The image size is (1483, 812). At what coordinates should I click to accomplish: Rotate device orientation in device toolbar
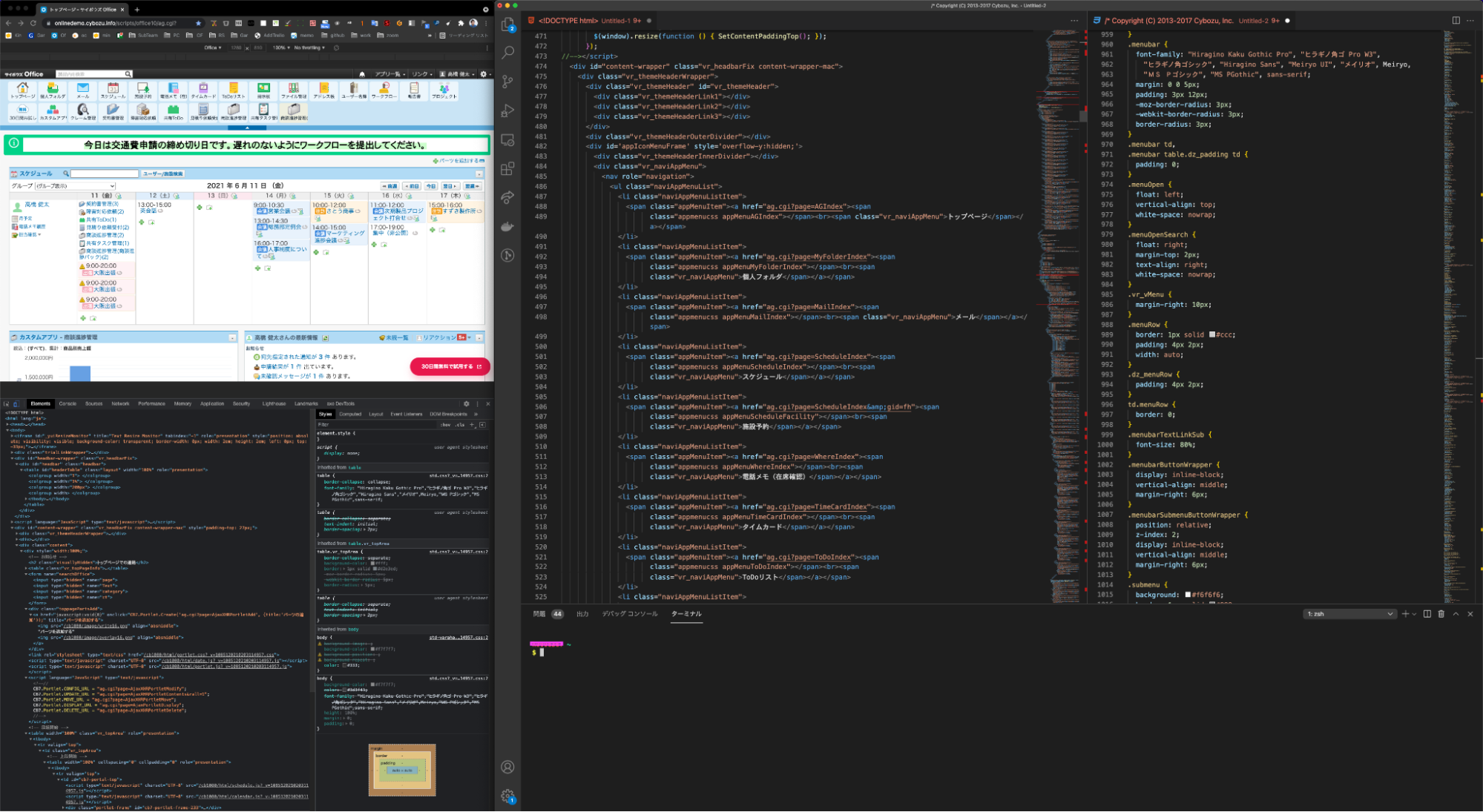pos(336,47)
